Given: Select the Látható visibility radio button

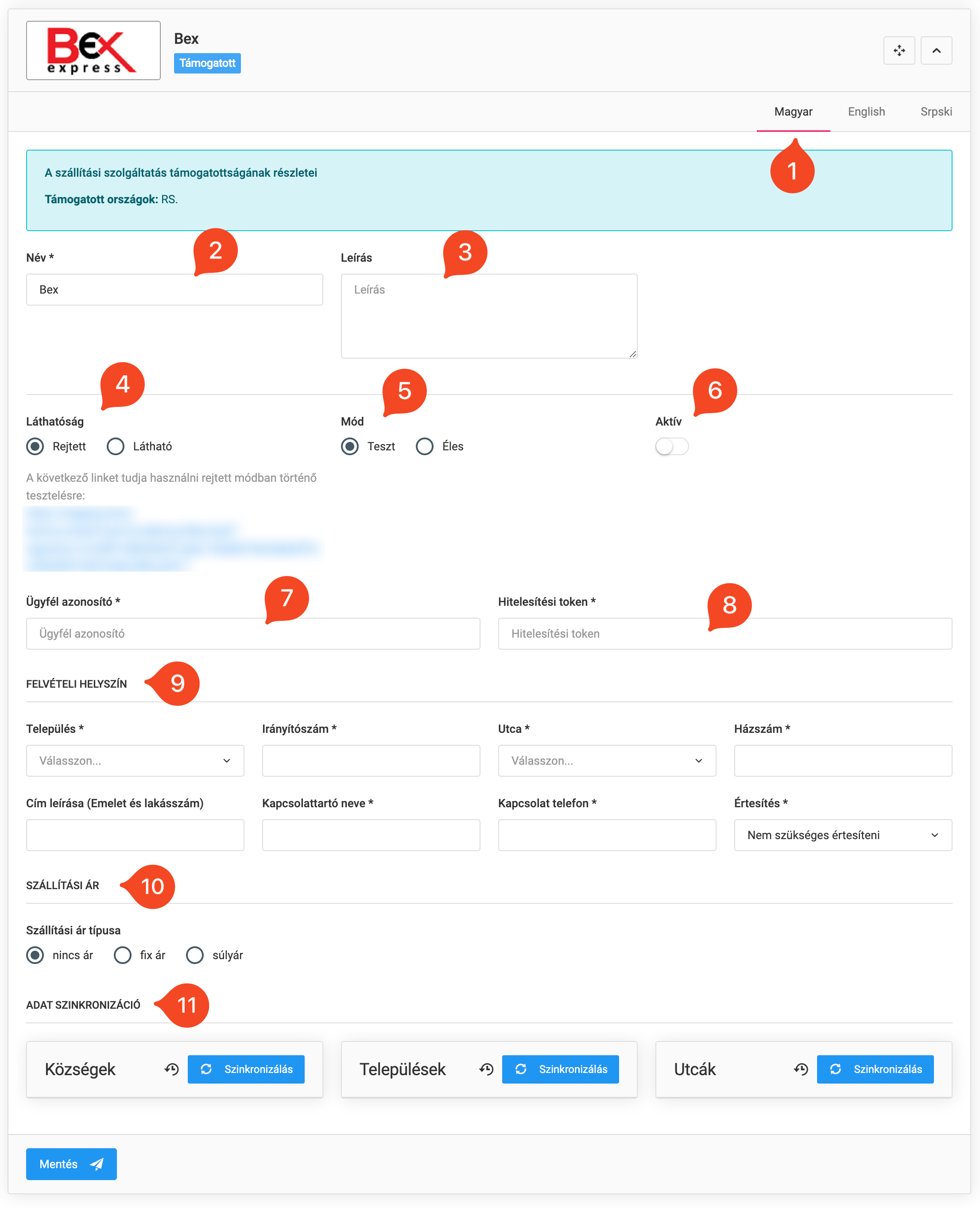Looking at the screenshot, I should click(x=116, y=446).
